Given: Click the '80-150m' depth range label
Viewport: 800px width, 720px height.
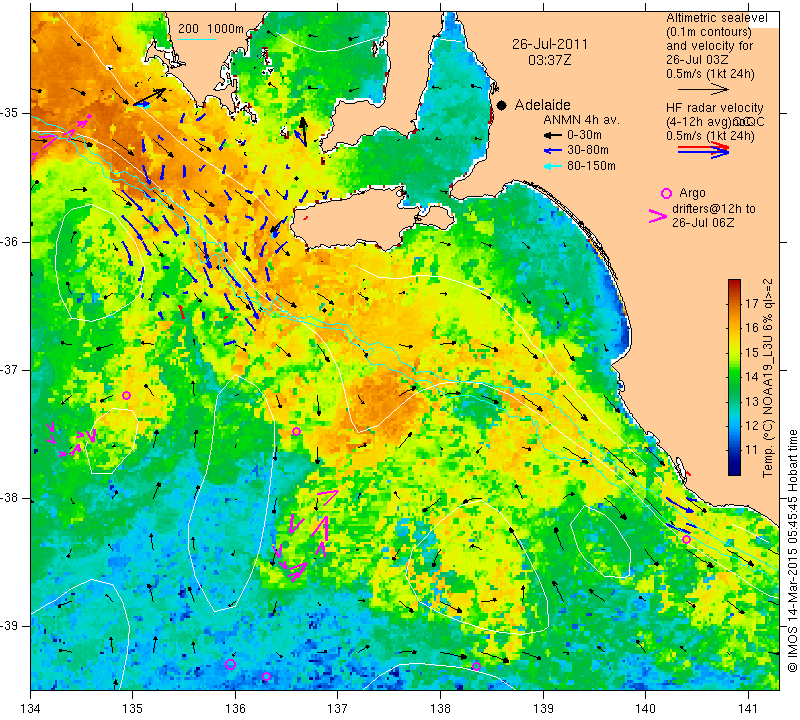Looking at the screenshot, I should (591, 166).
